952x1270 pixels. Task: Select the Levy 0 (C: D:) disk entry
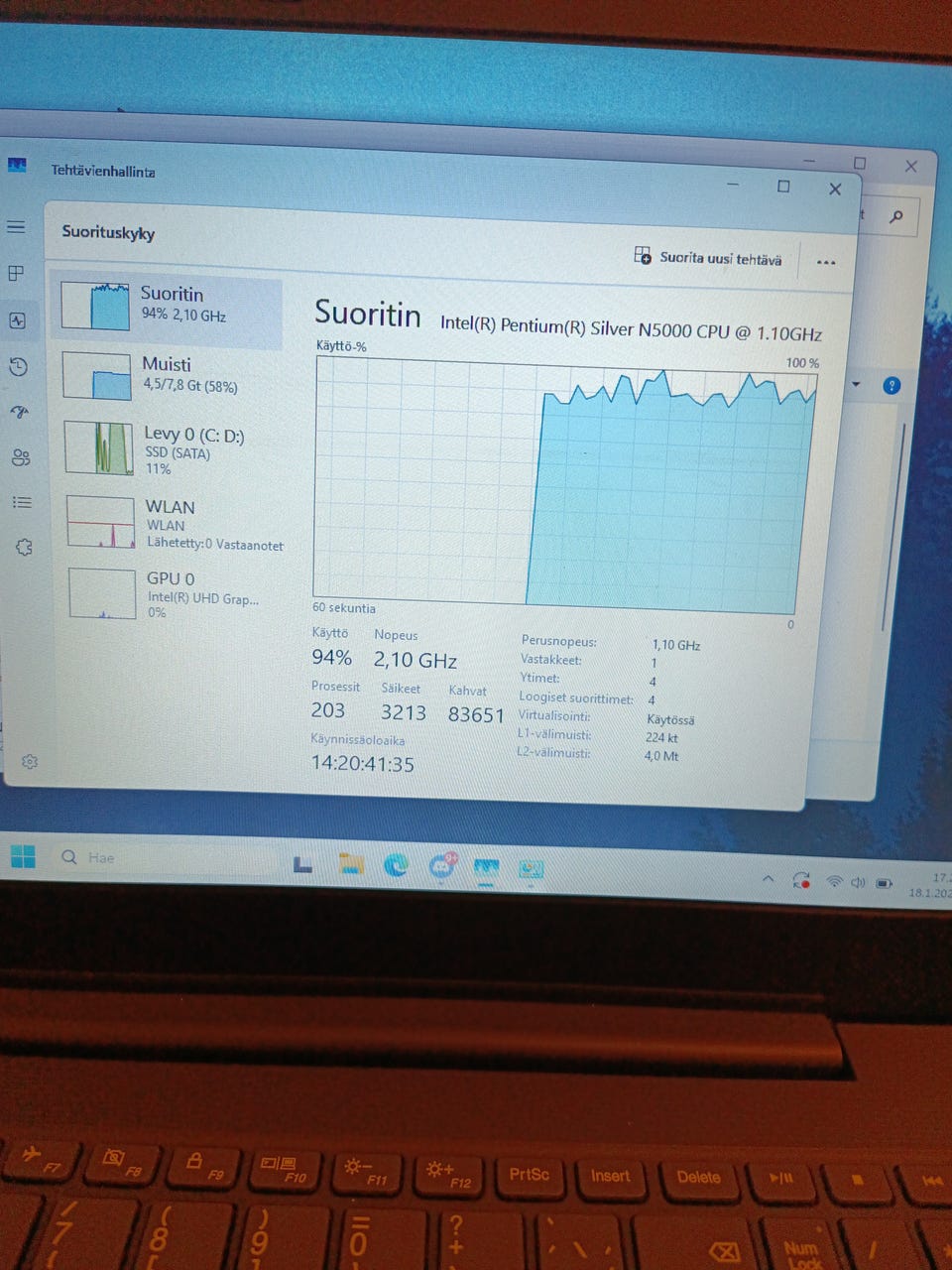[x=171, y=448]
